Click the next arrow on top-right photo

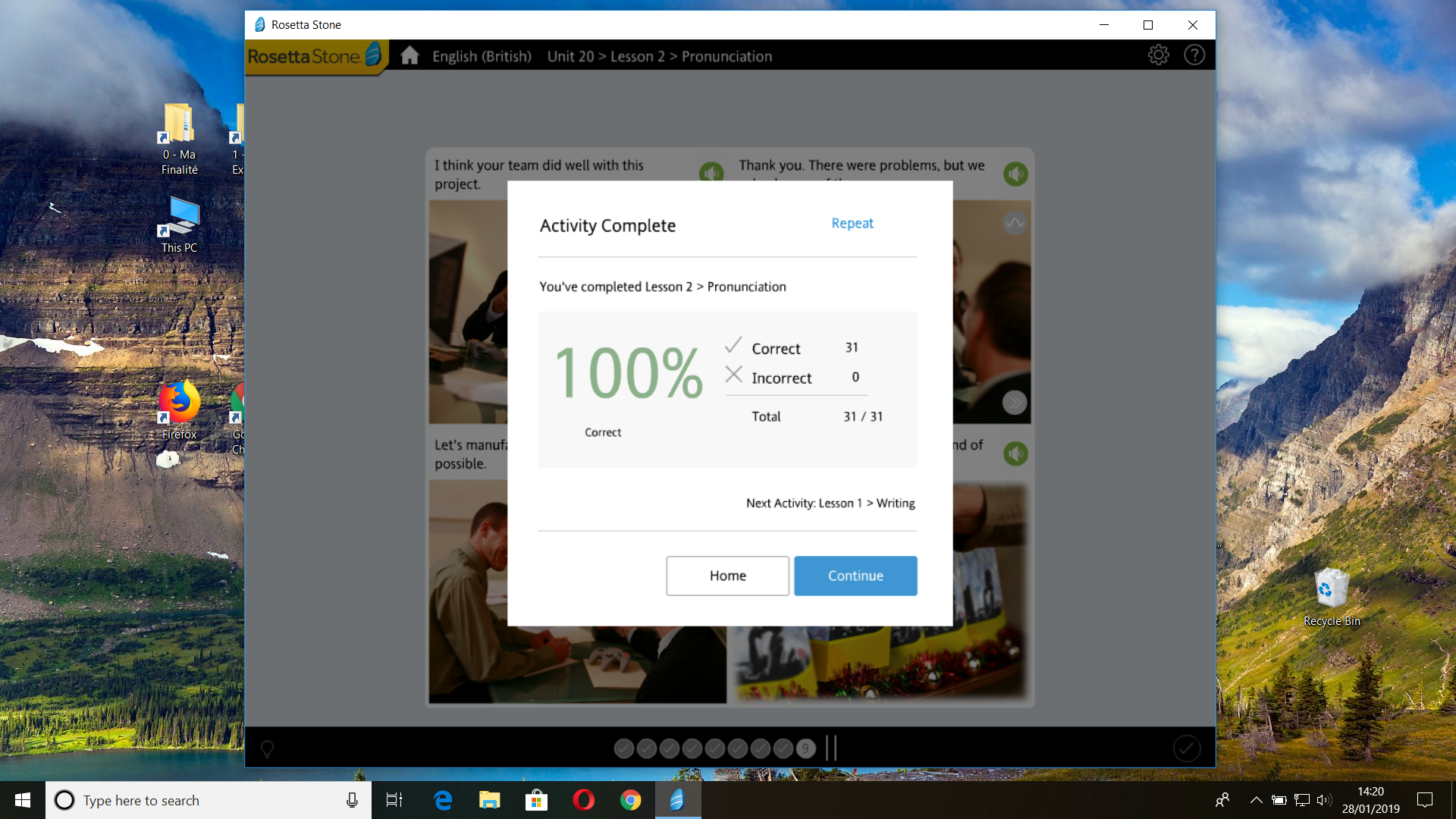(1015, 403)
